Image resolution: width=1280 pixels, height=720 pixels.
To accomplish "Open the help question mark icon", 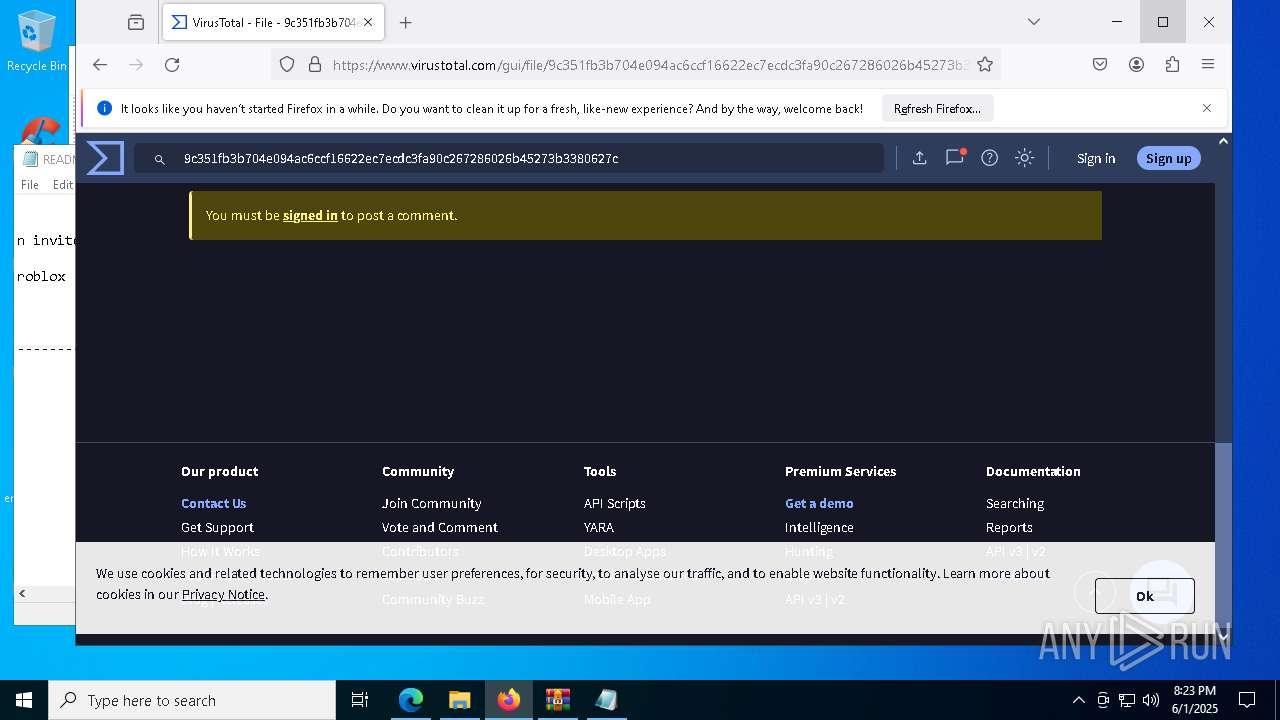I will (x=989, y=158).
